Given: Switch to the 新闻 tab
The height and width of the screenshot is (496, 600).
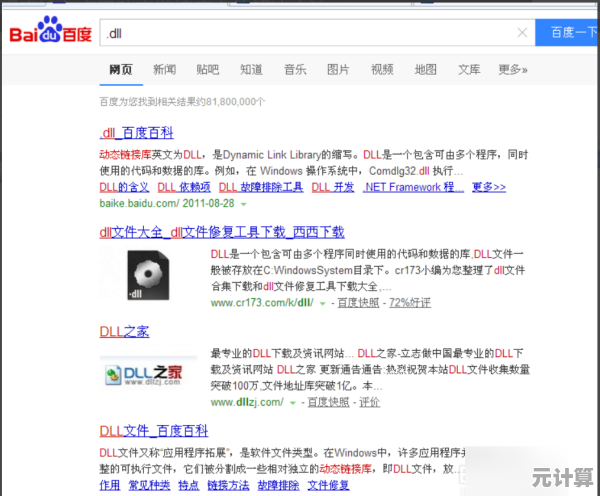Looking at the screenshot, I should (x=165, y=70).
